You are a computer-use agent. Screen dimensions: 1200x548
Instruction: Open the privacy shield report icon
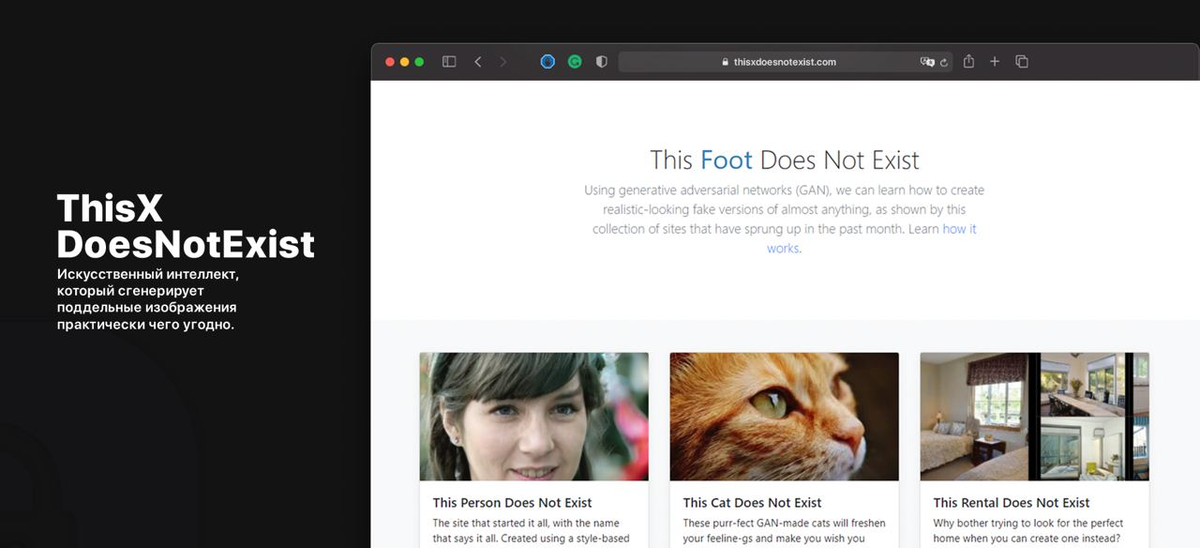pos(601,62)
